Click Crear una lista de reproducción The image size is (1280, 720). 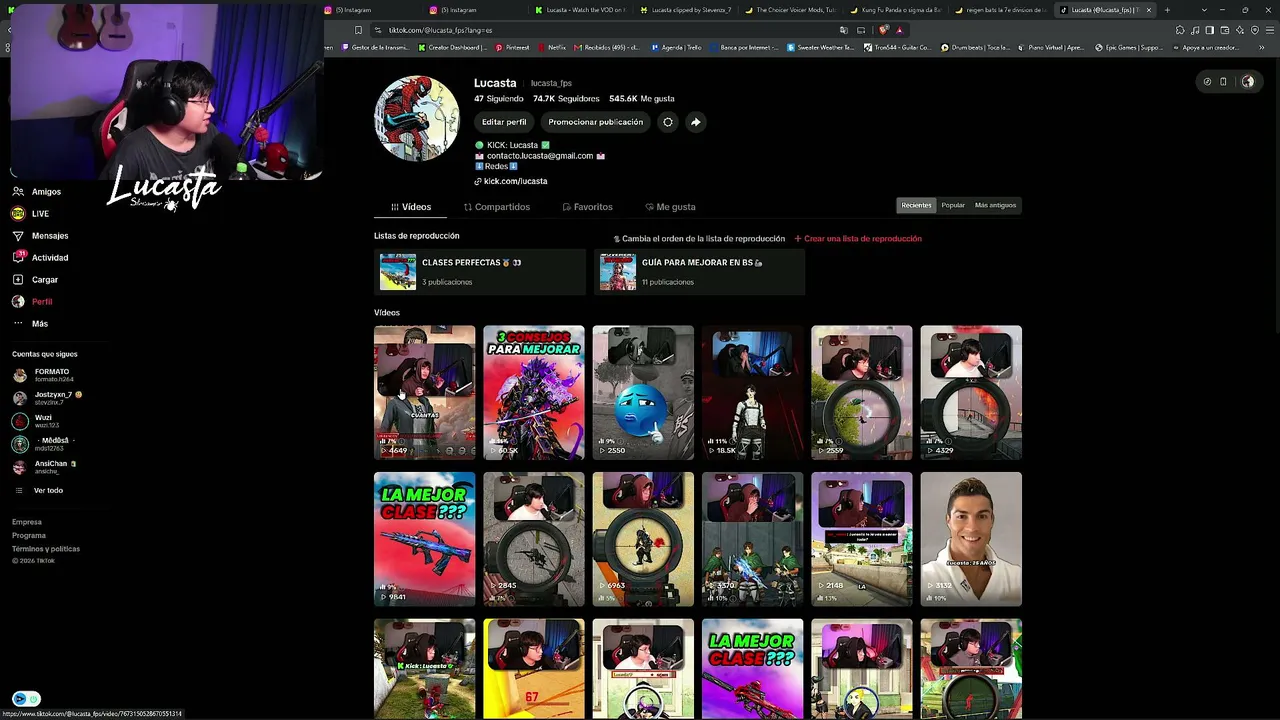pos(858,239)
